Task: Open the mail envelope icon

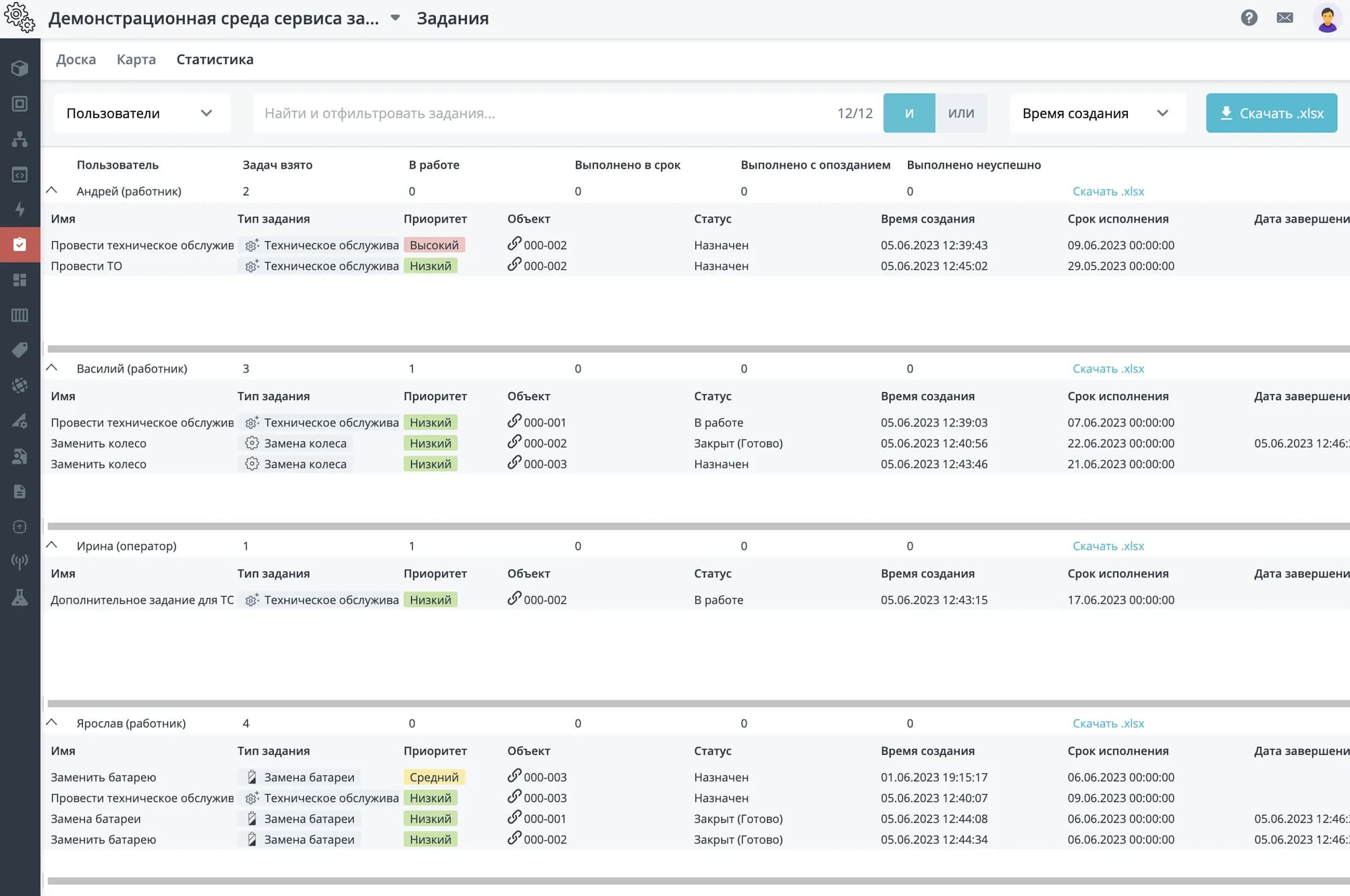Action: tap(1285, 18)
